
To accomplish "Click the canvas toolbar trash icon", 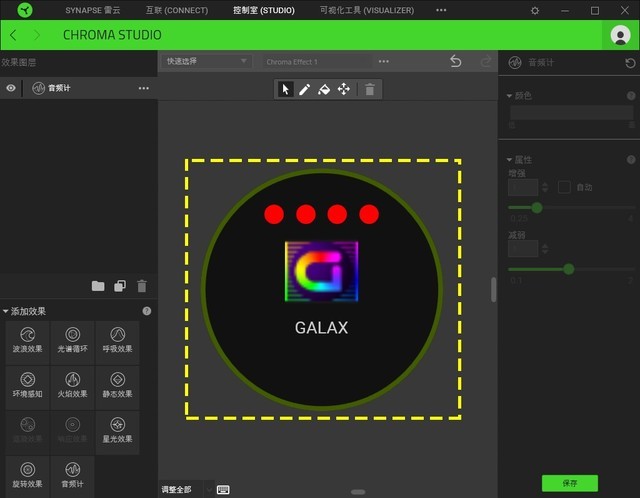I will (x=370, y=89).
